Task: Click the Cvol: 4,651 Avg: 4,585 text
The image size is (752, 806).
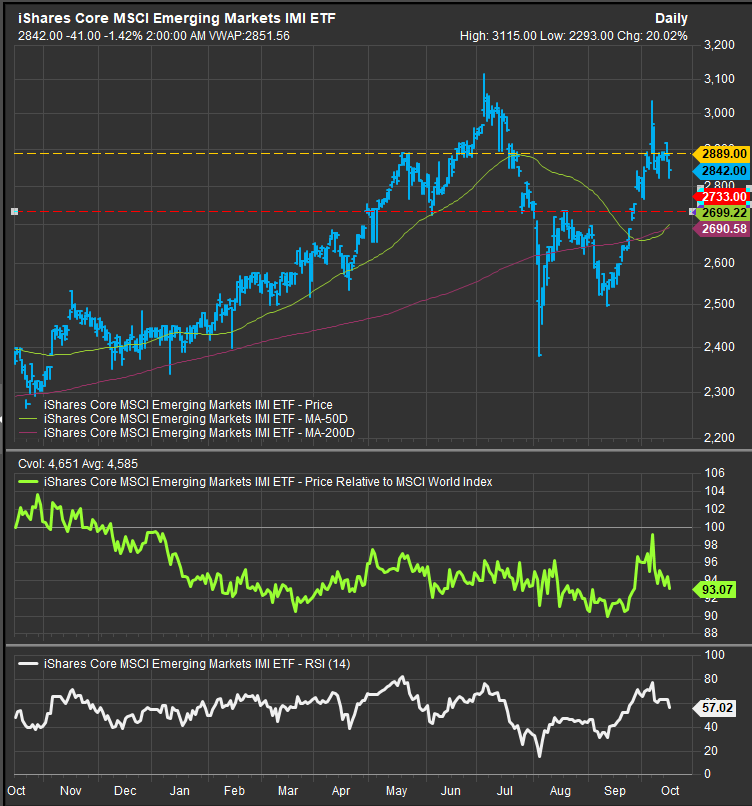Action: point(78,464)
